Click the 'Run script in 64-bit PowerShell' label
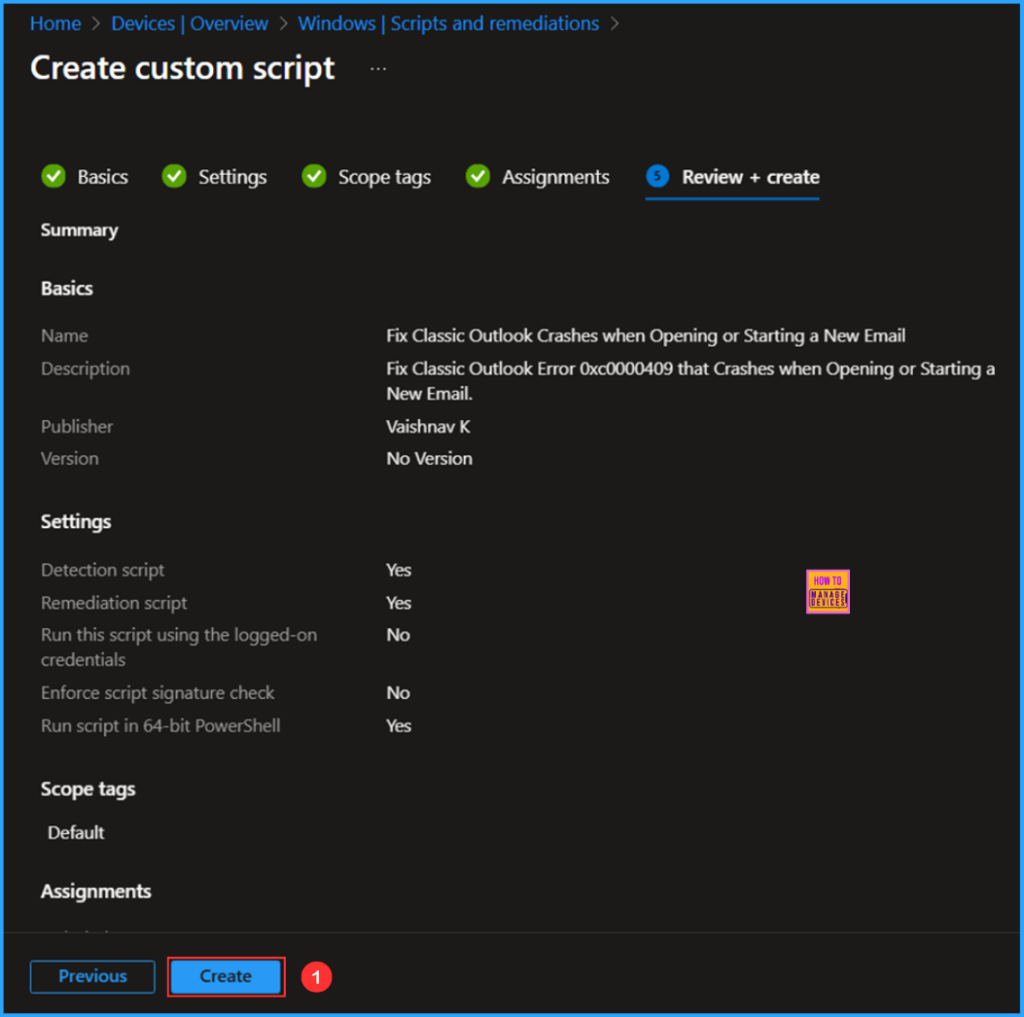Image resolution: width=1024 pixels, height=1017 pixels. 161,726
